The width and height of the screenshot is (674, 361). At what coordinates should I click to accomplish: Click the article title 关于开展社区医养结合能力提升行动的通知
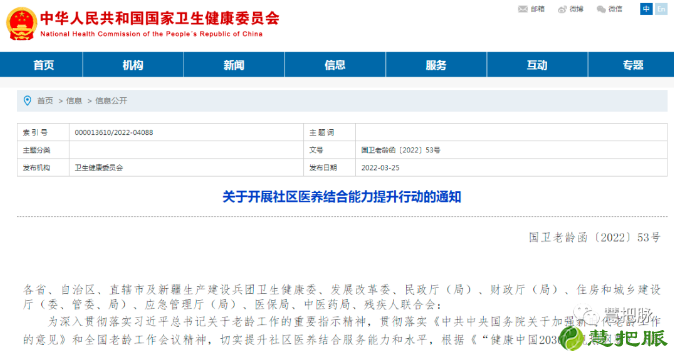click(x=342, y=197)
